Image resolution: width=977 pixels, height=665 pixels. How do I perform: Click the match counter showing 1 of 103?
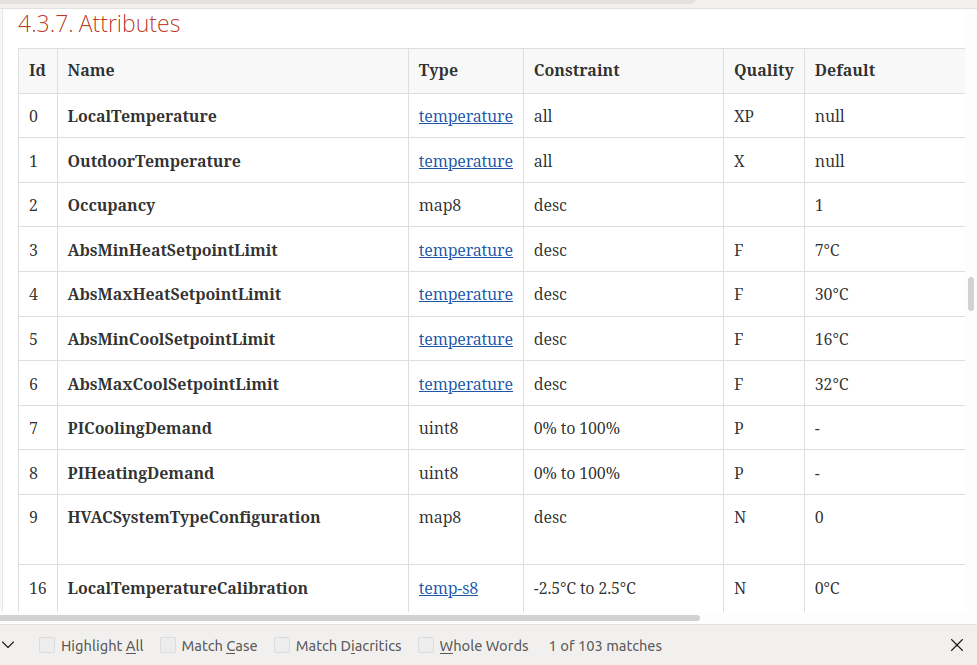(x=604, y=645)
